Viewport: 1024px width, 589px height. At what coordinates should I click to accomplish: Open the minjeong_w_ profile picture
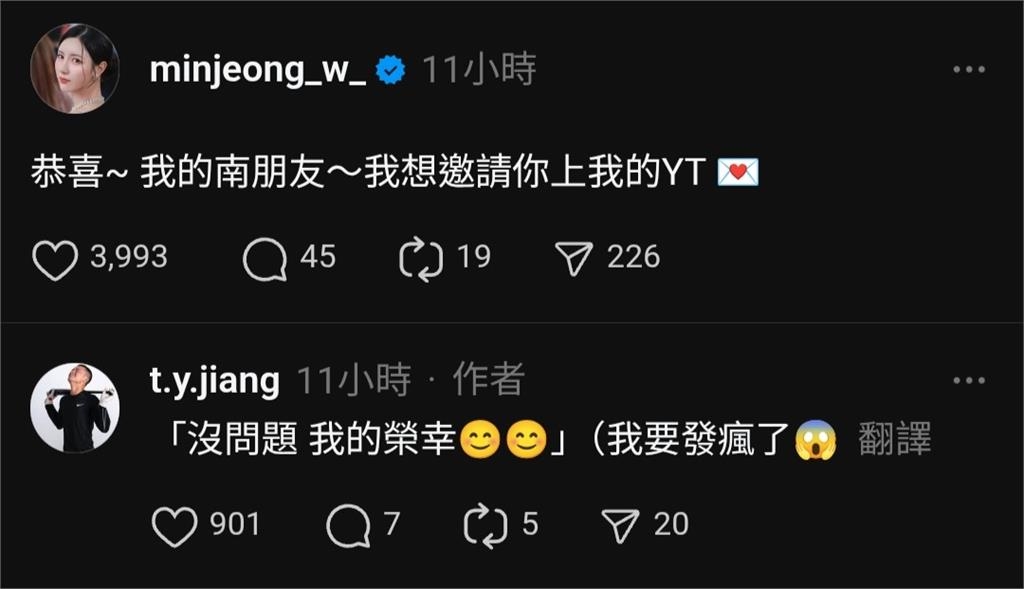click(75, 69)
